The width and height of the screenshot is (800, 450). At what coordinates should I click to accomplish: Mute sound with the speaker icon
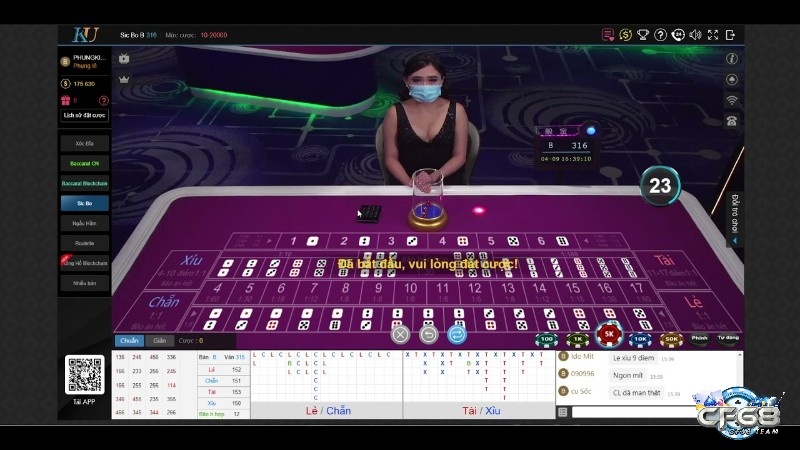pos(695,35)
